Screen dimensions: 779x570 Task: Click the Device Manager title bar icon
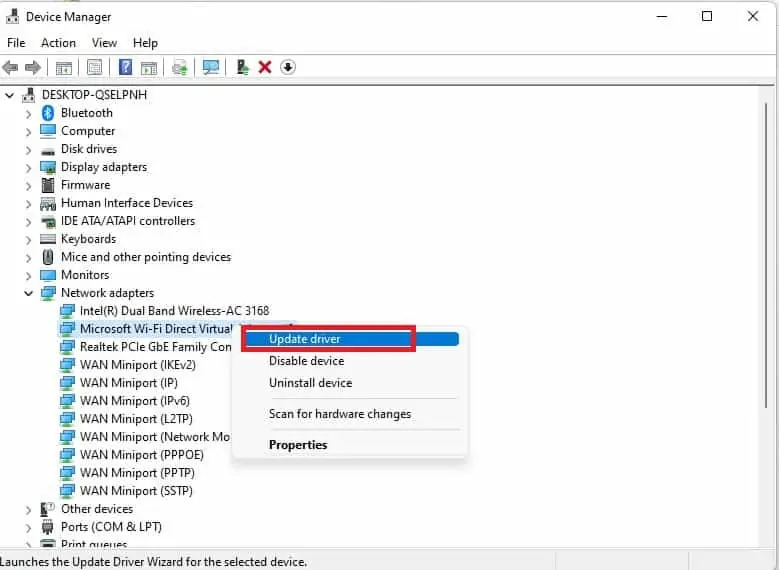(x=12, y=16)
